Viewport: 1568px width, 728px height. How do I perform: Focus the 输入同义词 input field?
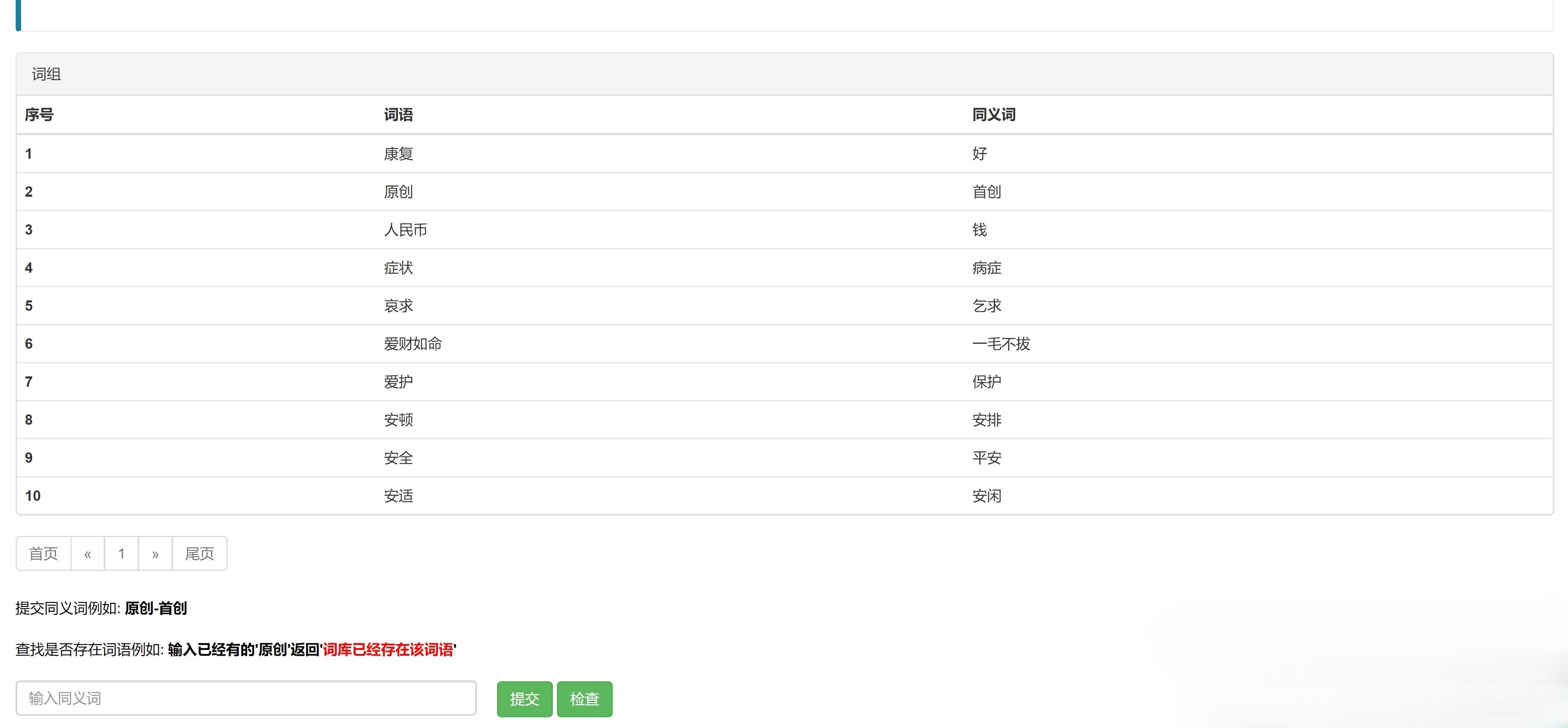coord(246,698)
